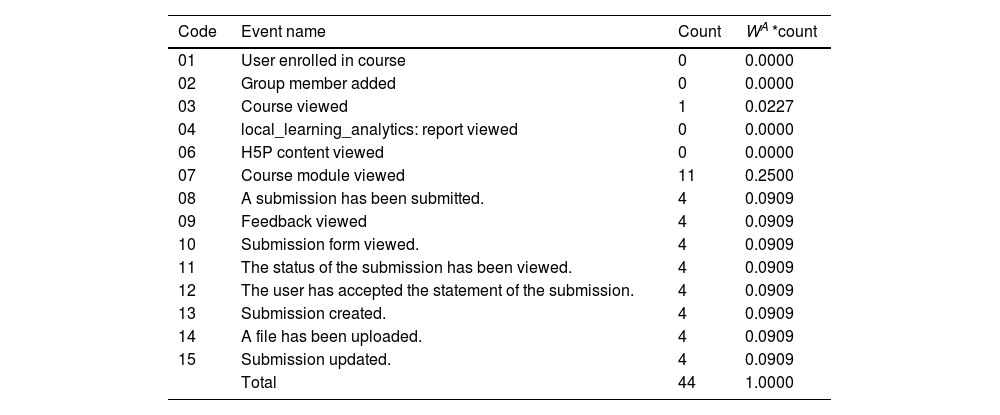Select "A file has been uploaded." row
Screen dimensions: 1000x415
[331, 337]
